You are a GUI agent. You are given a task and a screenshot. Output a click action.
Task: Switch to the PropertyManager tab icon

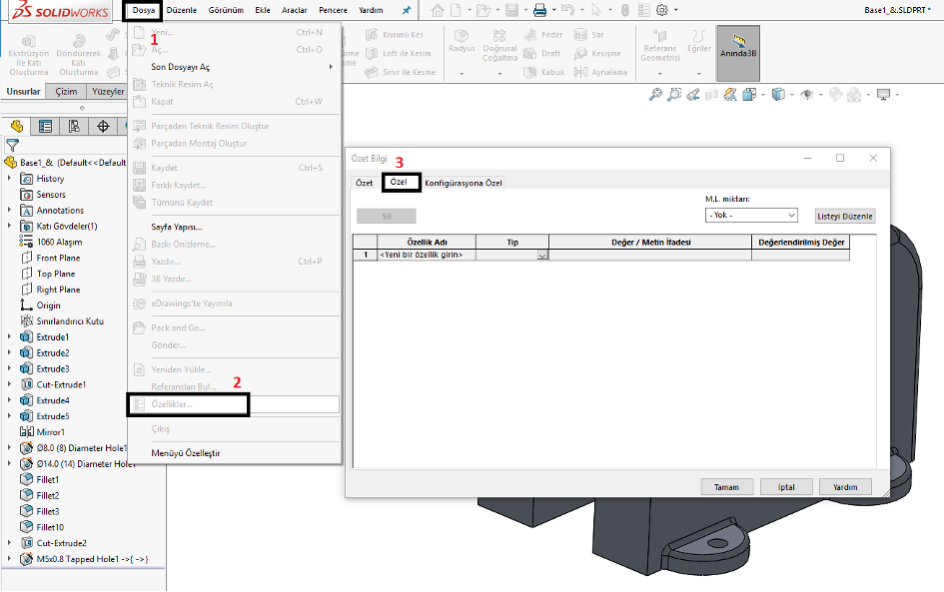(45, 126)
